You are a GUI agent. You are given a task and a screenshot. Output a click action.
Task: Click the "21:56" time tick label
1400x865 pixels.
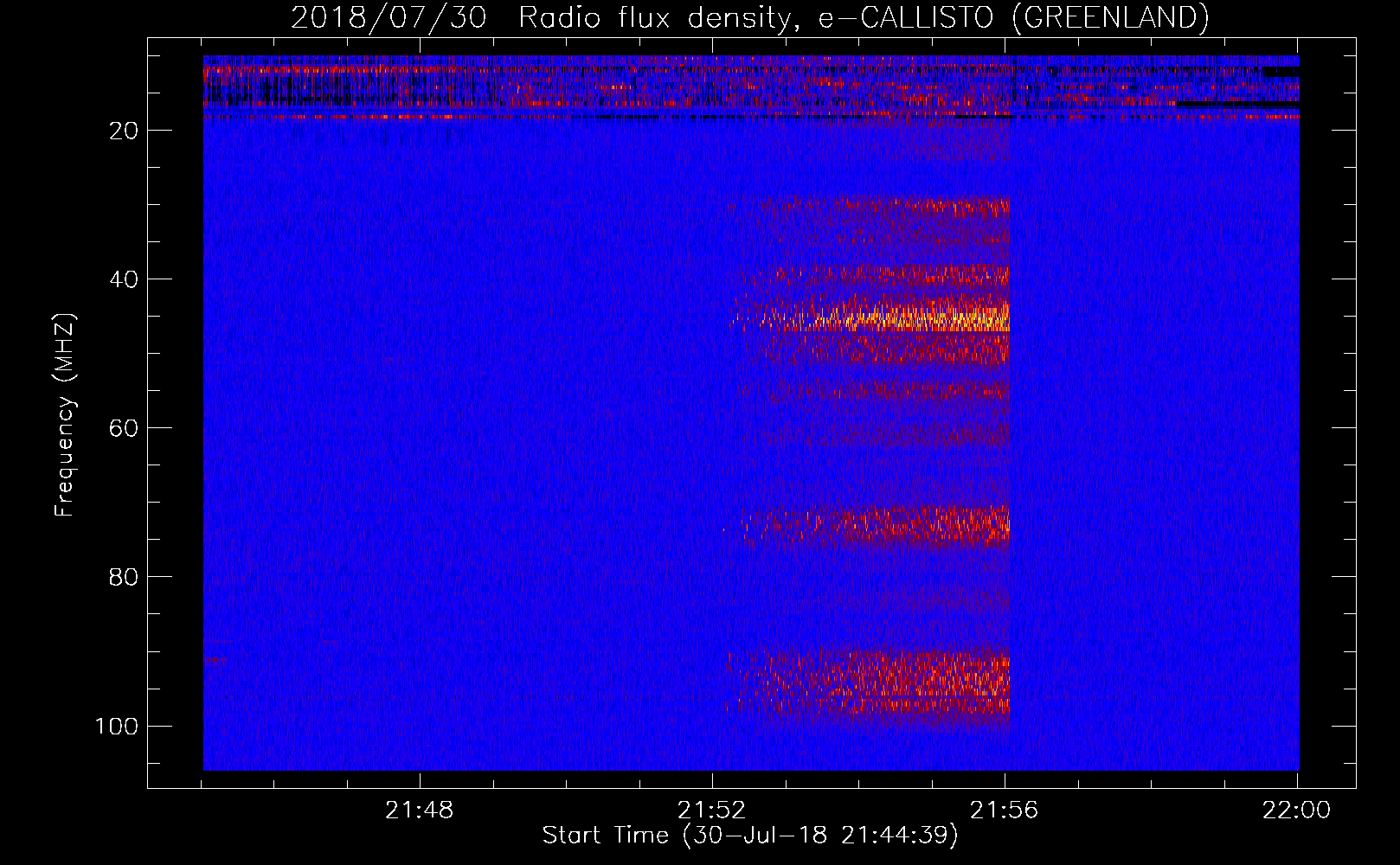pos(1004,811)
